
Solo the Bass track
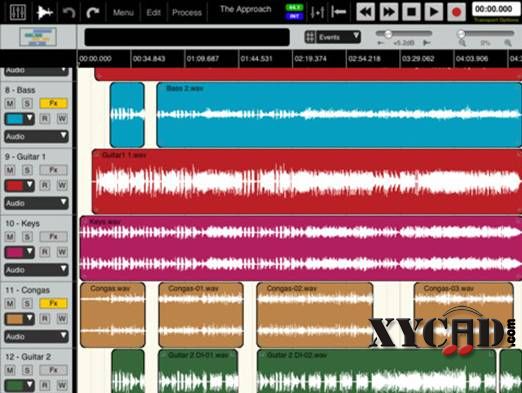27,103
